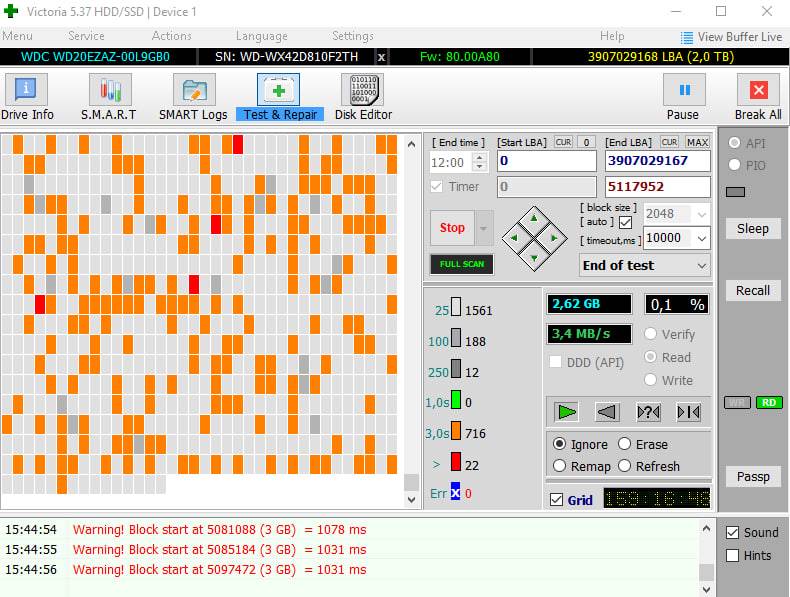Click the rewind arrow scan button

click(x=606, y=412)
